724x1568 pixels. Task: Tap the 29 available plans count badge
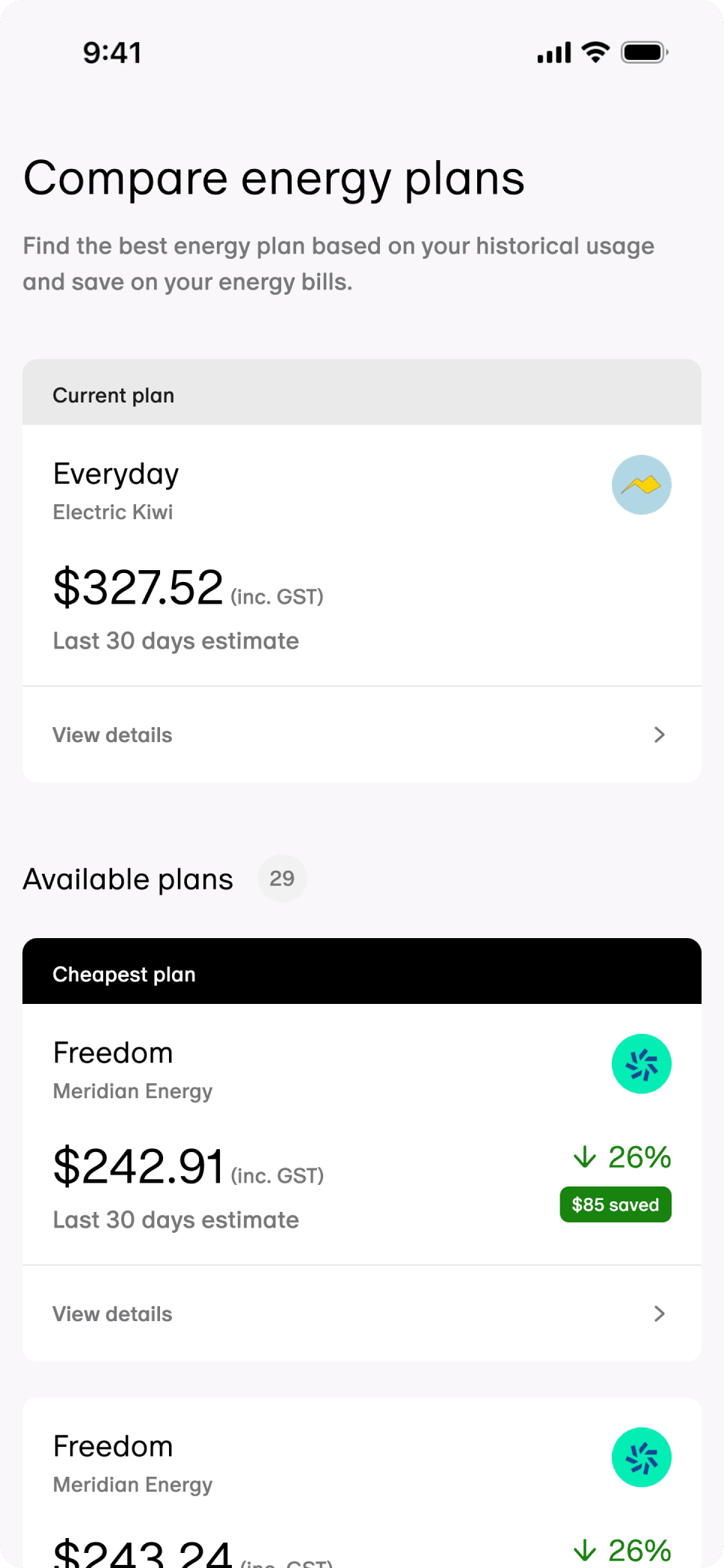(282, 878)
